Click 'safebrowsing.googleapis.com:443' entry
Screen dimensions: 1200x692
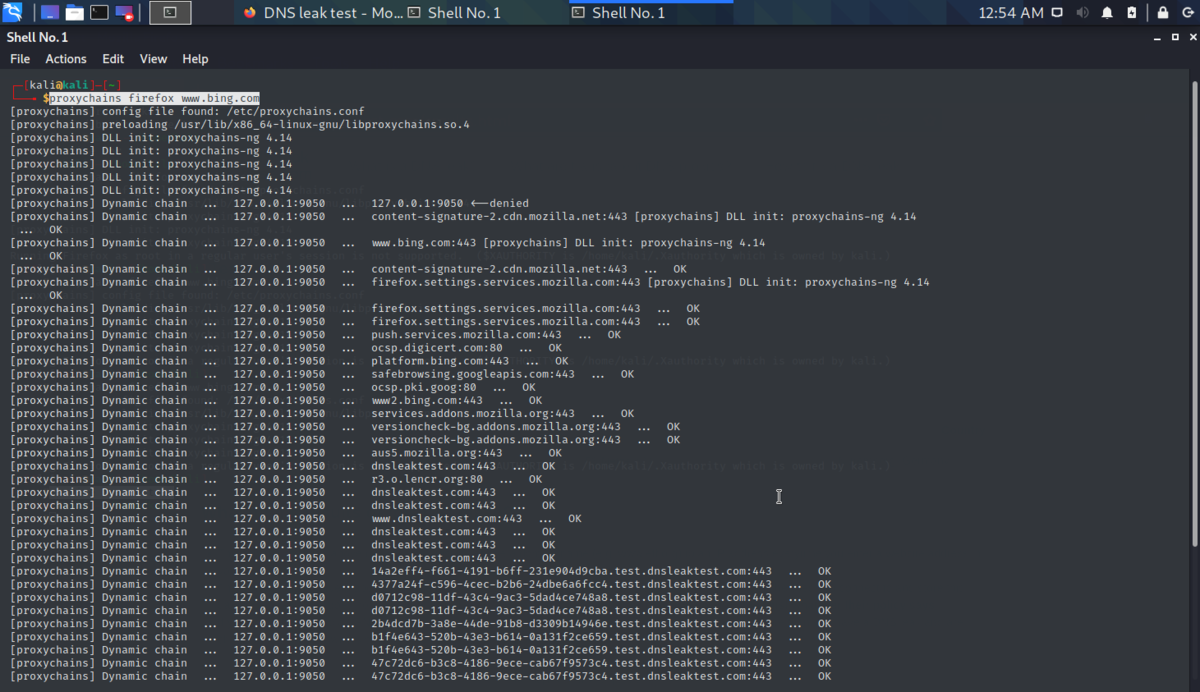click(473, 374)
